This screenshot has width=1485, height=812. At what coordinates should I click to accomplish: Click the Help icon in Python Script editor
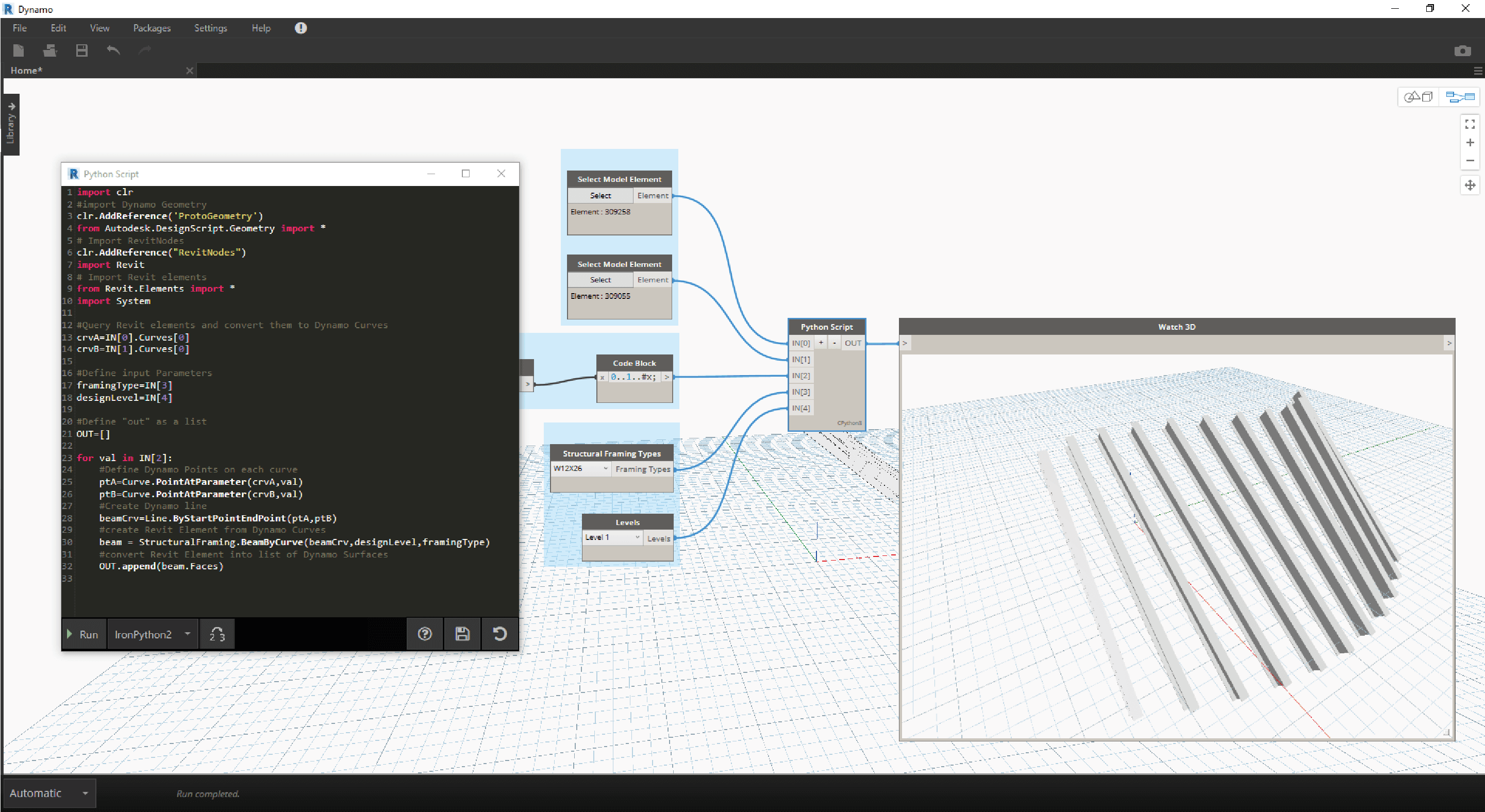(x=425, y=633)
